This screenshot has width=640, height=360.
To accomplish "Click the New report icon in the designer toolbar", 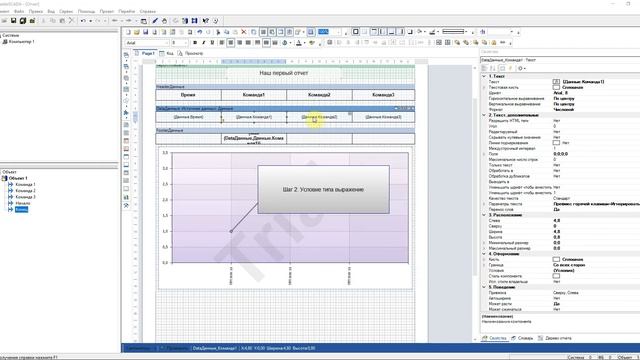I will 128,32.
